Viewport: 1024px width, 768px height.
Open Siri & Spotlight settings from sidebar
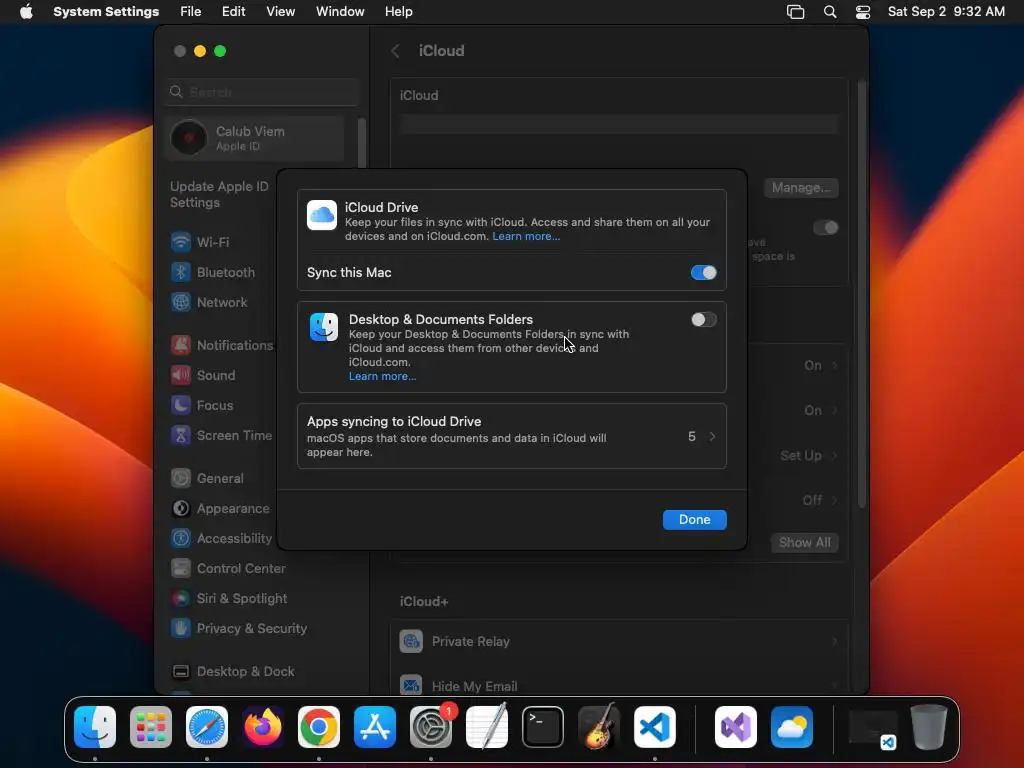pyautogui.click(x=229, y=599)
